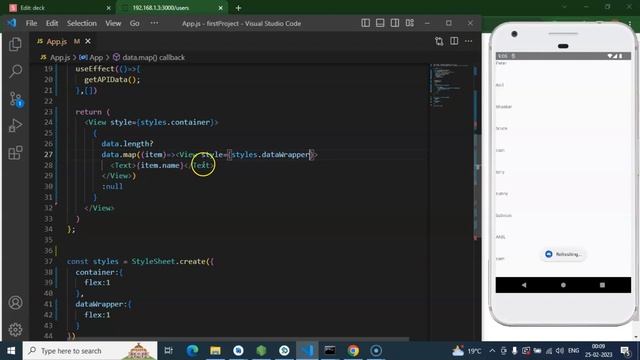Click the VS Code logo icon
The image size is (640, 360).
tap(12, 23)
